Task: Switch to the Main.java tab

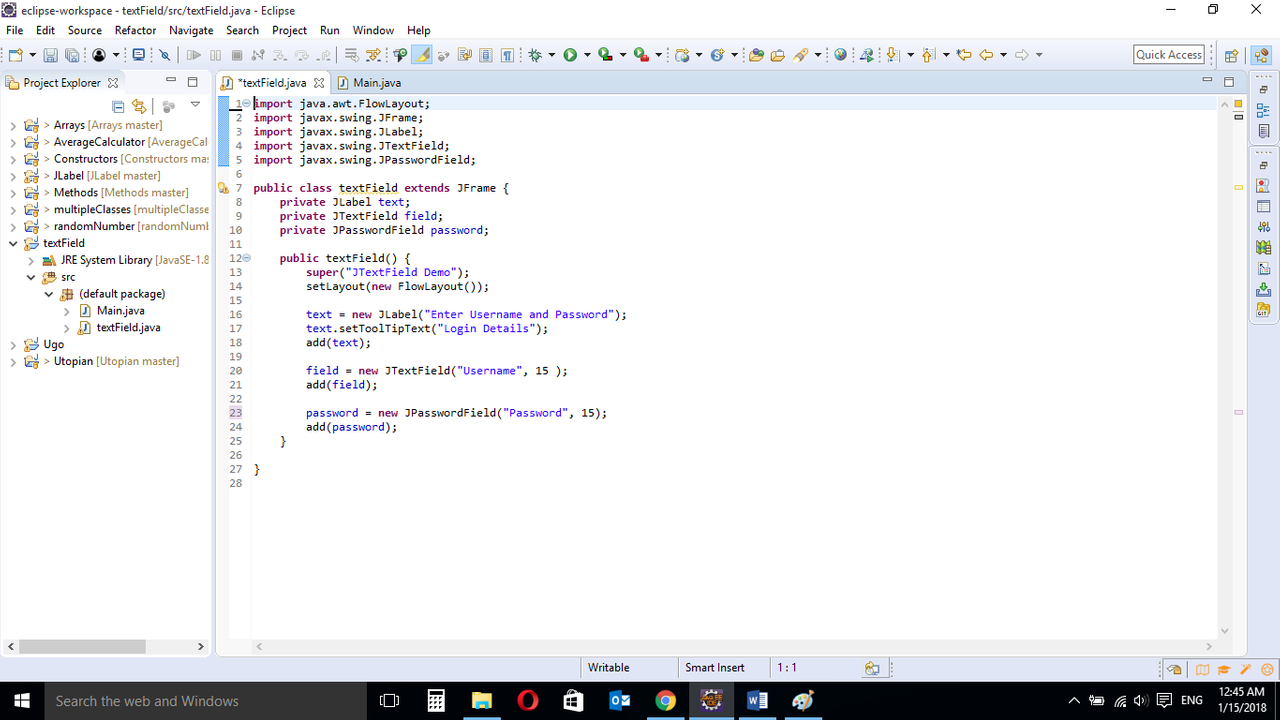Action: pyautogui.click(x=375, y=82)
